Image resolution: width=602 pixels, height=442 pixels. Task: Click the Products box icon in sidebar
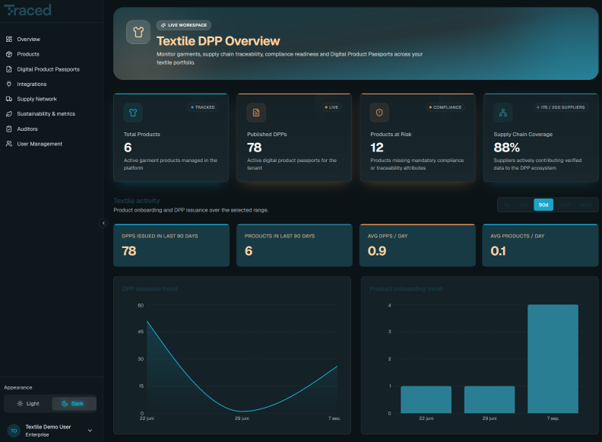pyautogui.click(x=9, y=54)
